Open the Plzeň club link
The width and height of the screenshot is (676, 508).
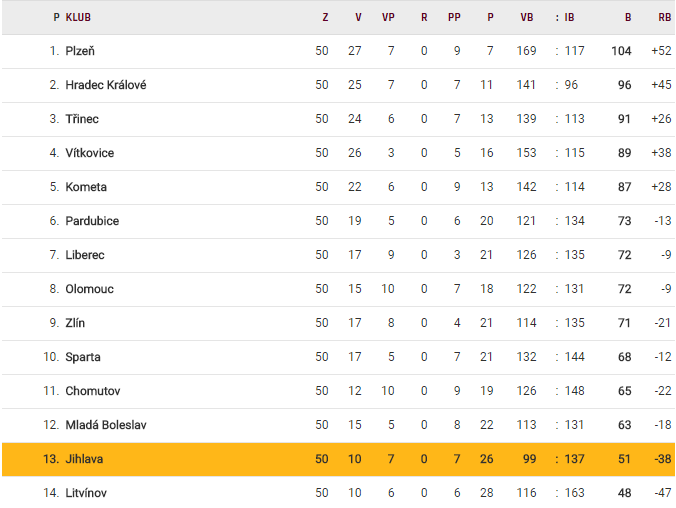pyautogui.click(x=80, y=51)
